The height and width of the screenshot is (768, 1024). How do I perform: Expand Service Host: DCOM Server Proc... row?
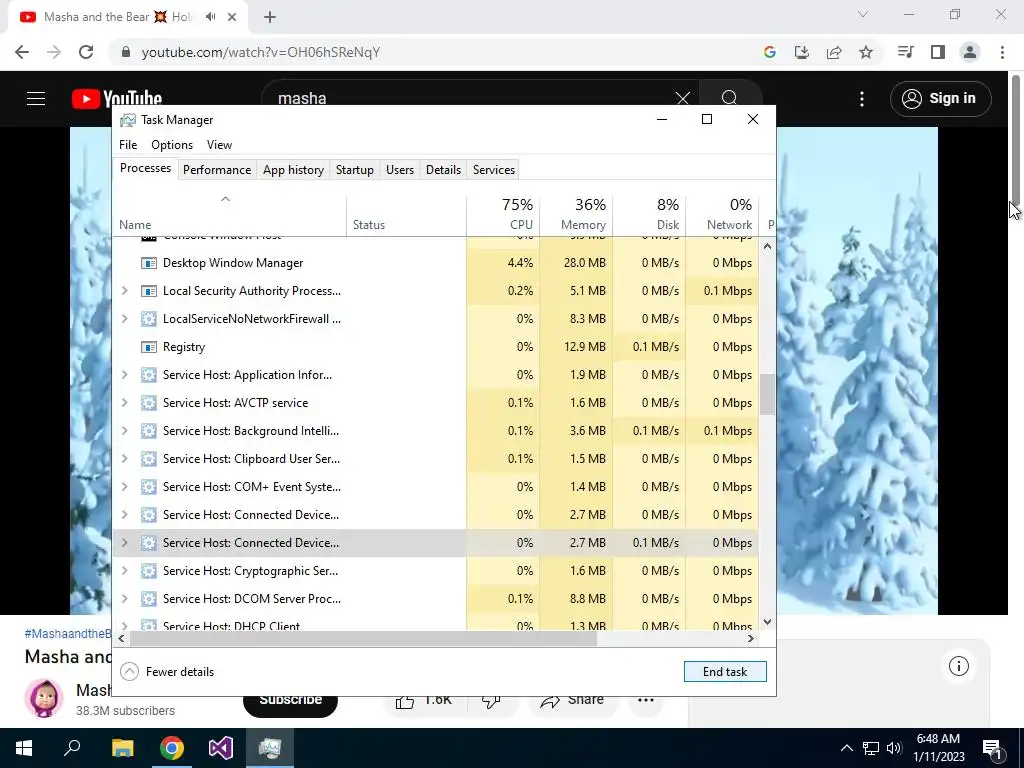pos(125,599)
